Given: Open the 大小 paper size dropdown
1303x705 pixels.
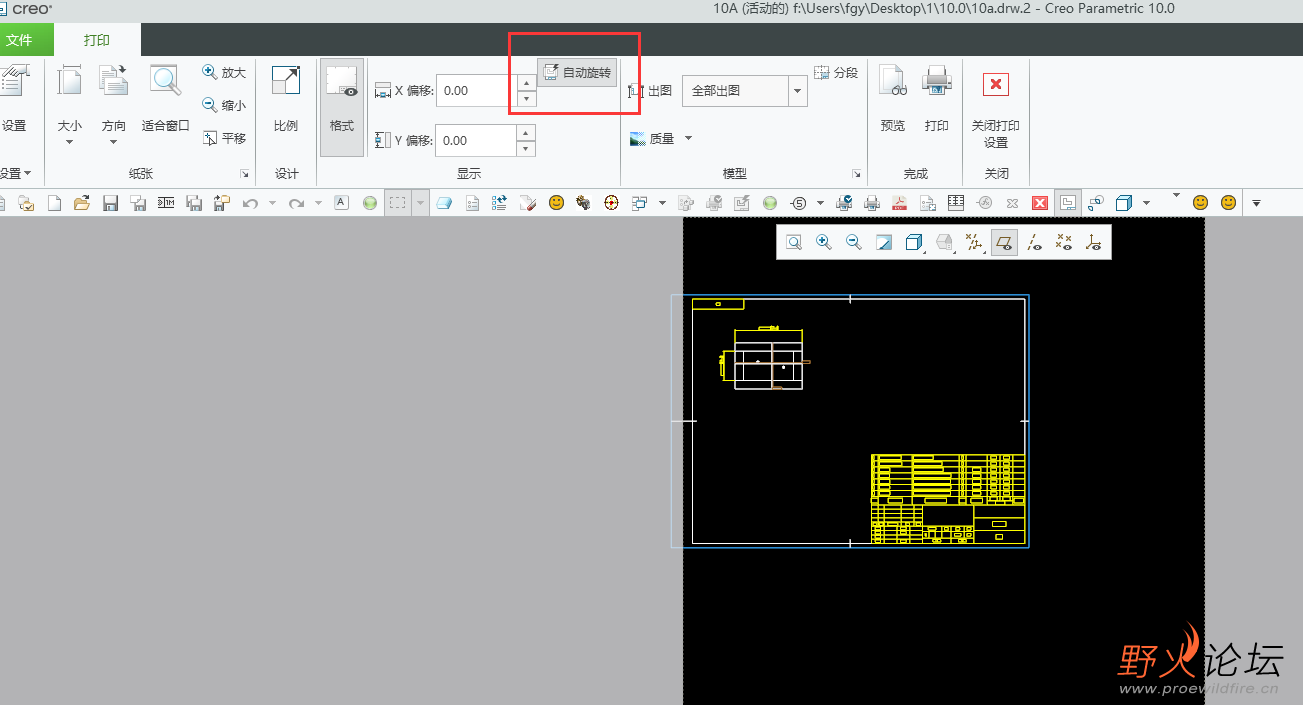Looking at the screenshot, I should 70,105.
